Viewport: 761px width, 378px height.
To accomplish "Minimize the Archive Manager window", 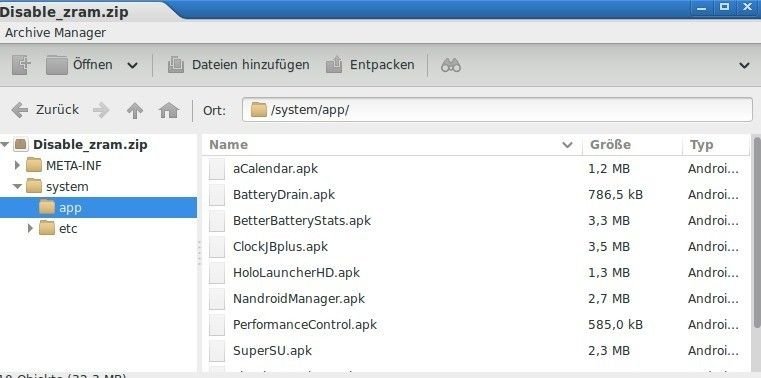I will 702,8.
